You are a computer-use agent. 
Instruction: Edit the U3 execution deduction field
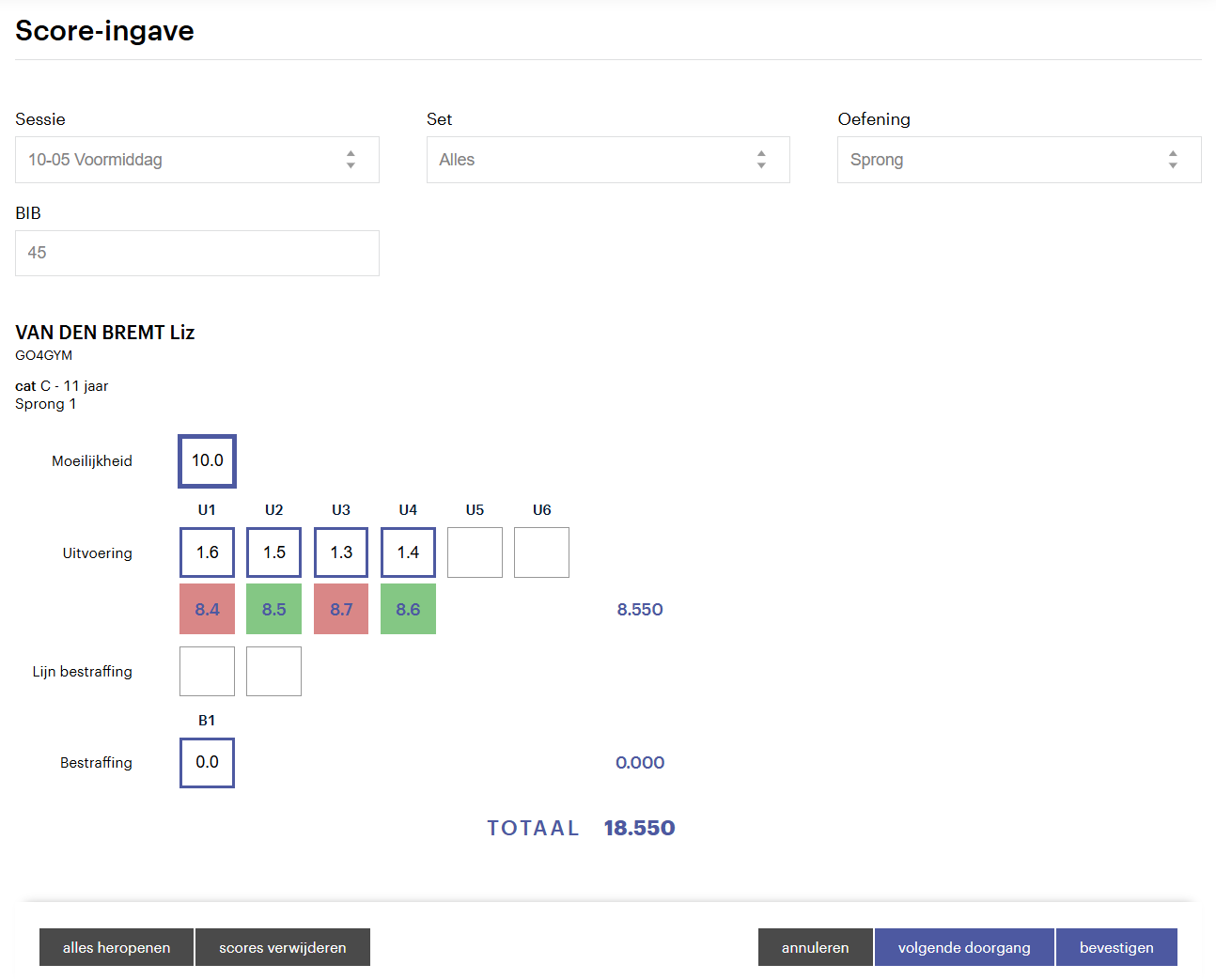(x=341, y=552)
